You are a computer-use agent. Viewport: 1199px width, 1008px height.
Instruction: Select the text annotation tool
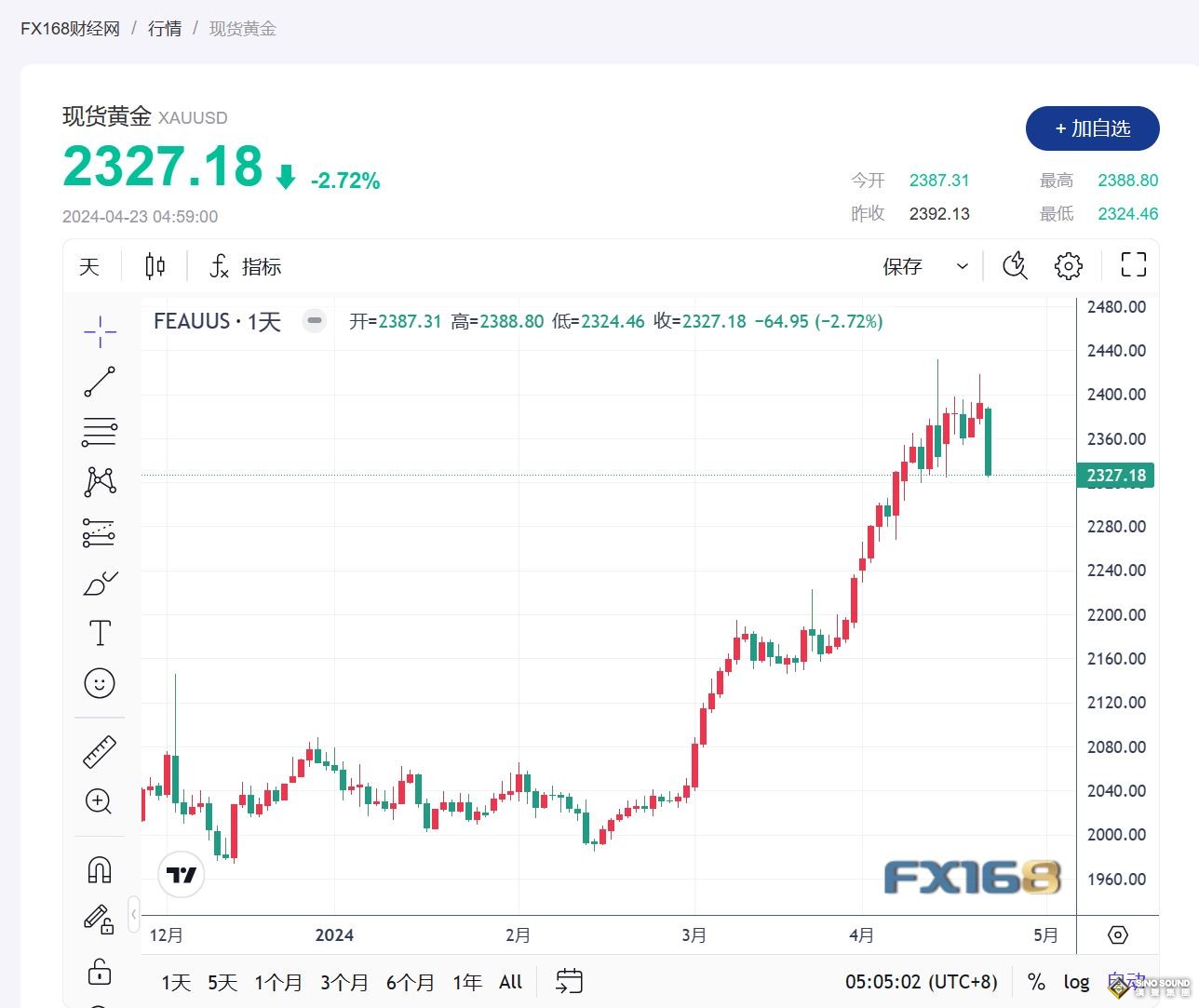coord(100,632)
